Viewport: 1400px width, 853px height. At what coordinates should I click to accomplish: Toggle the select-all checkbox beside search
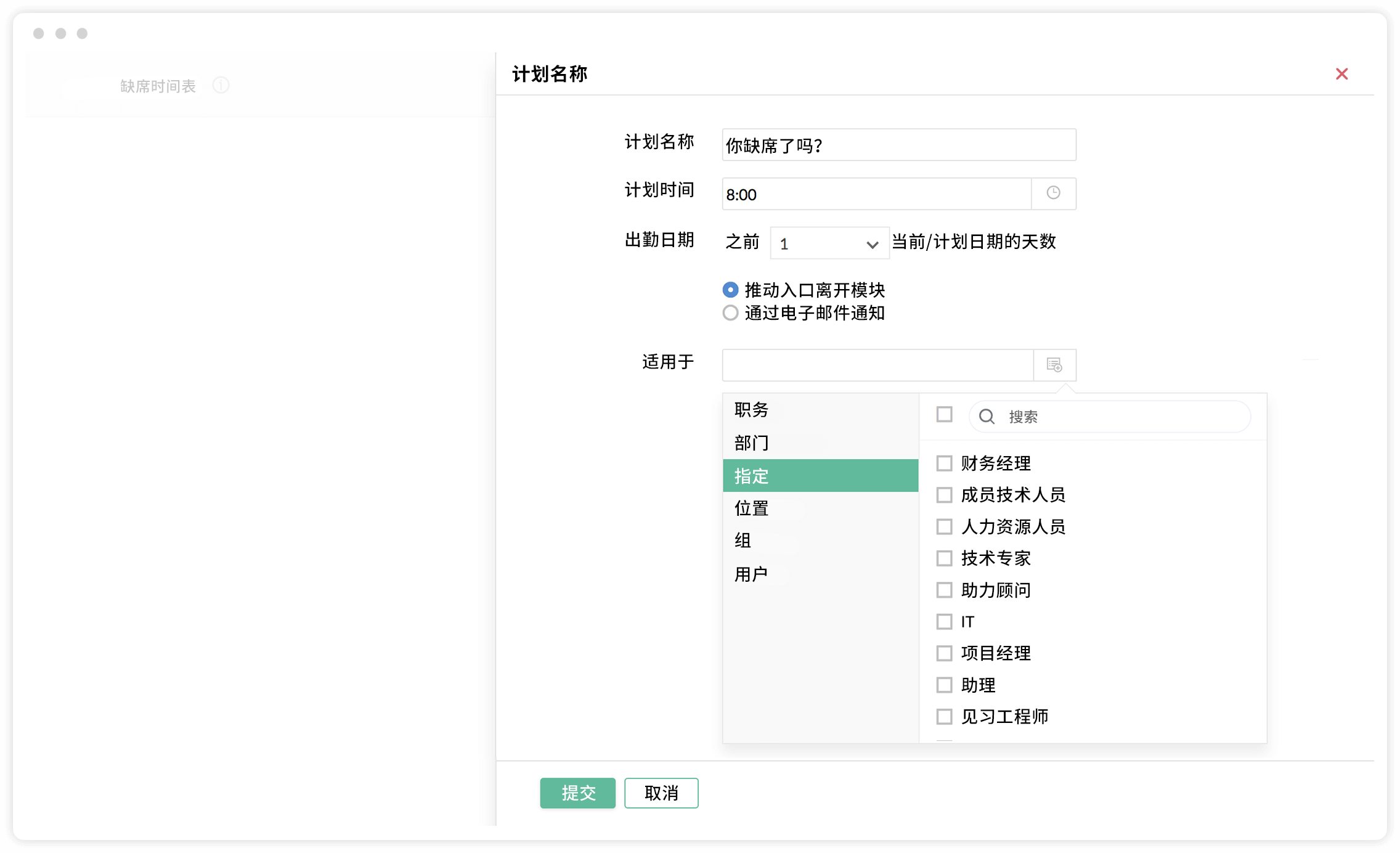click(x=944, y=414)
